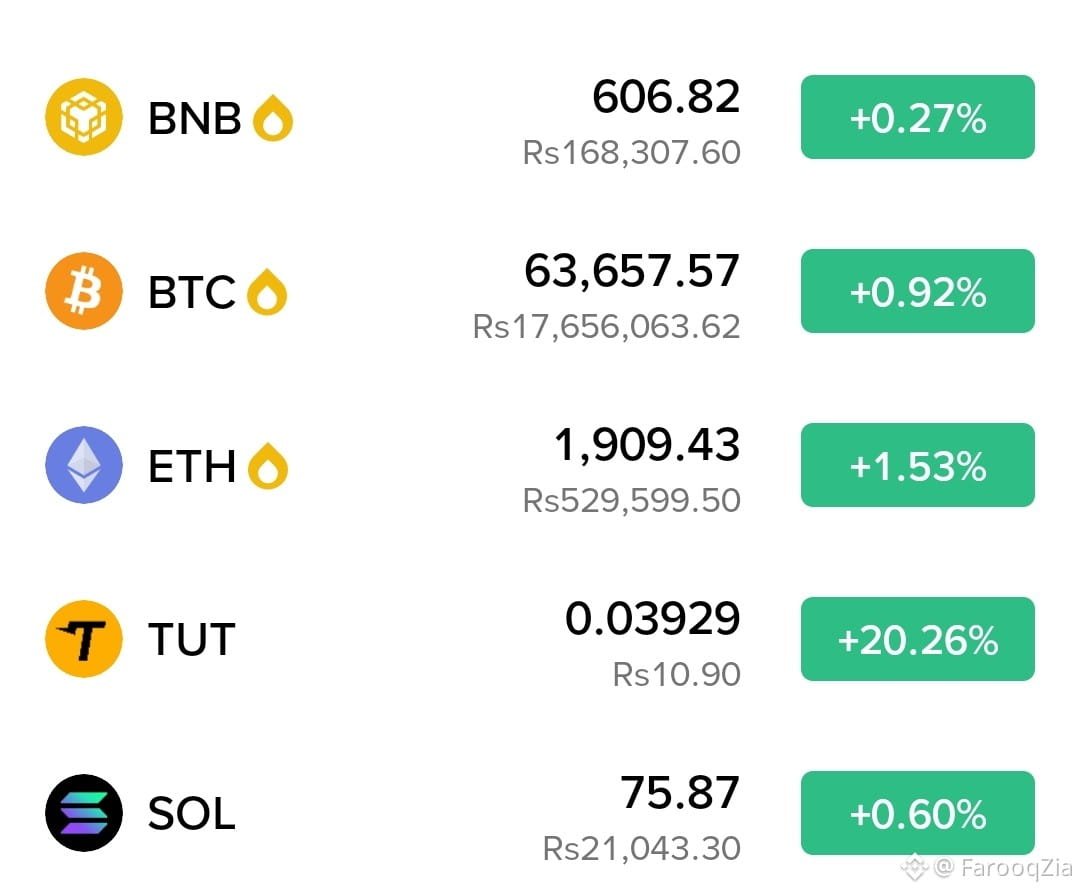Open the TUT coin logo

click(84, 639)
